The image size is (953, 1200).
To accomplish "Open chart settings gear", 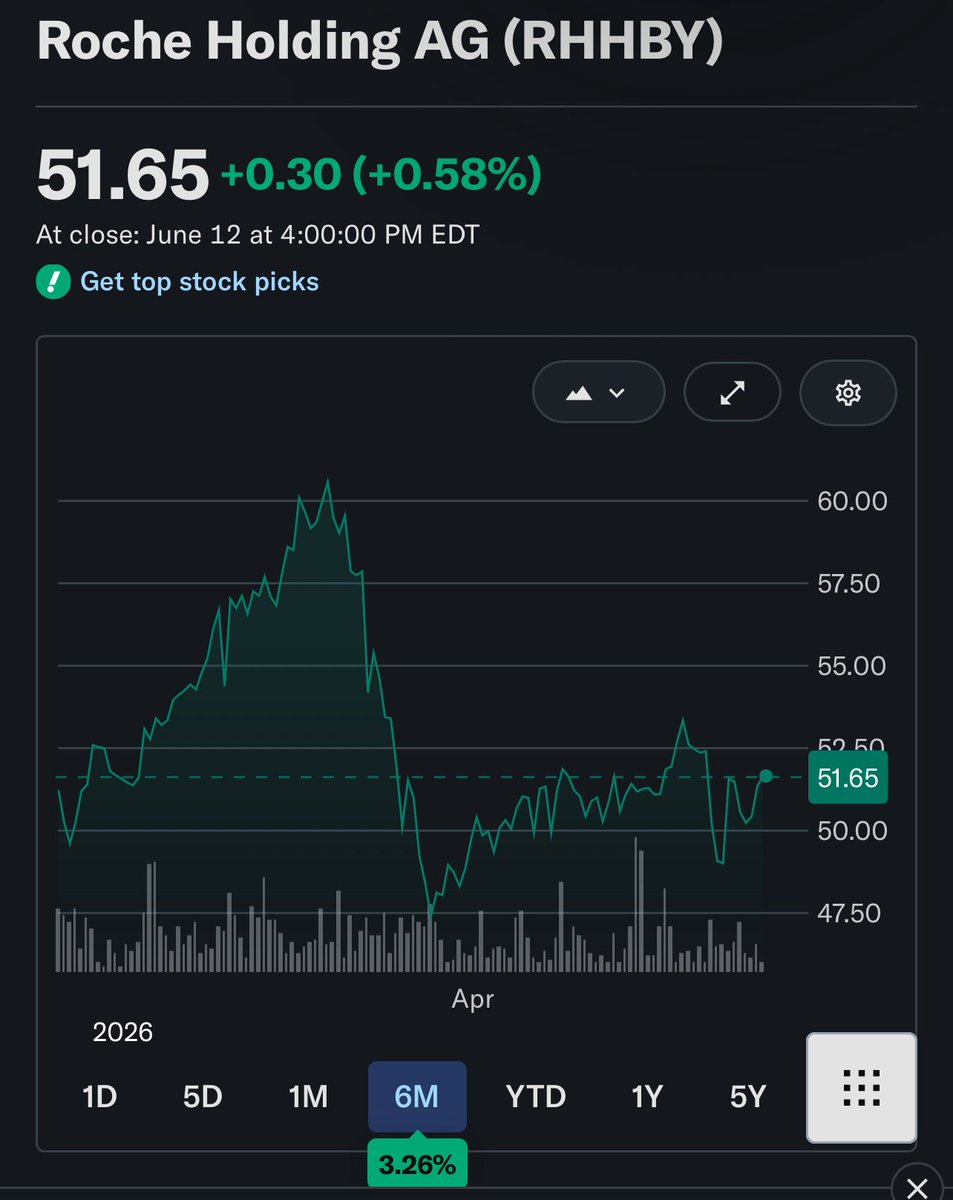I will 848,392.
